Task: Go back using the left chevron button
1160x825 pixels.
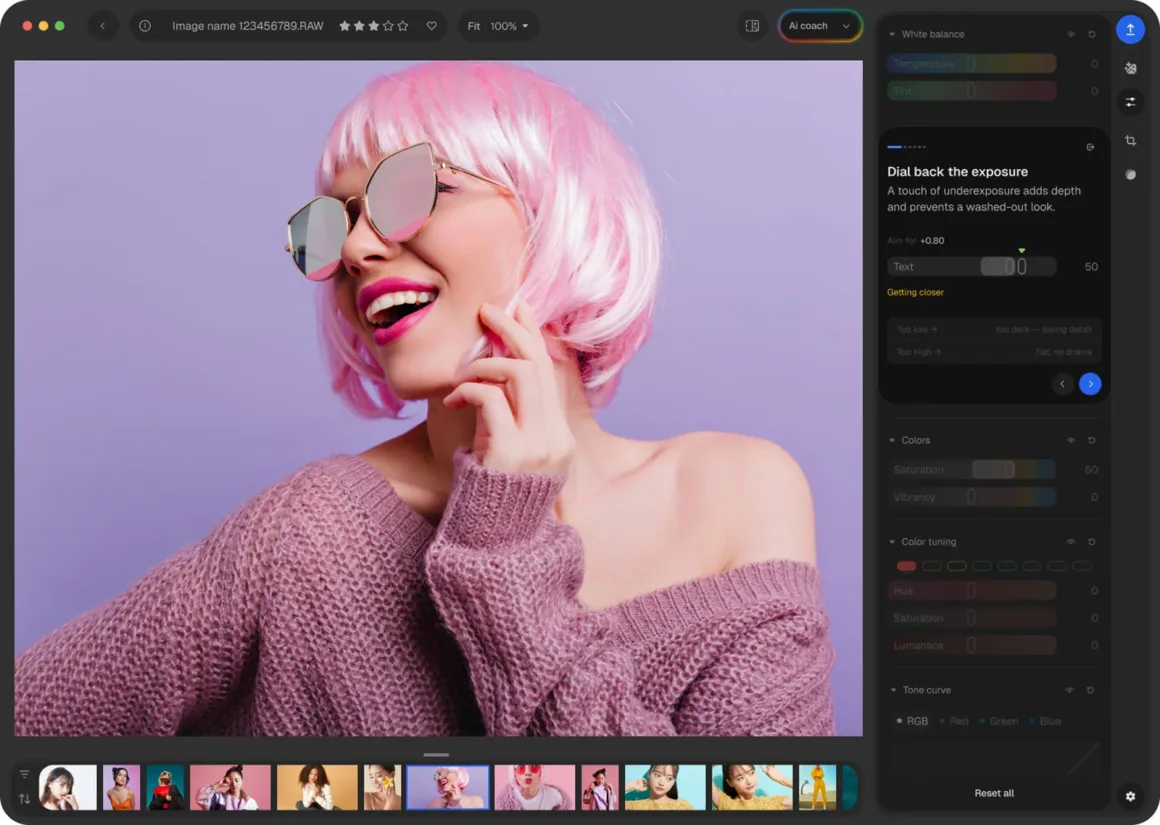Action: [x=103, y=26]
